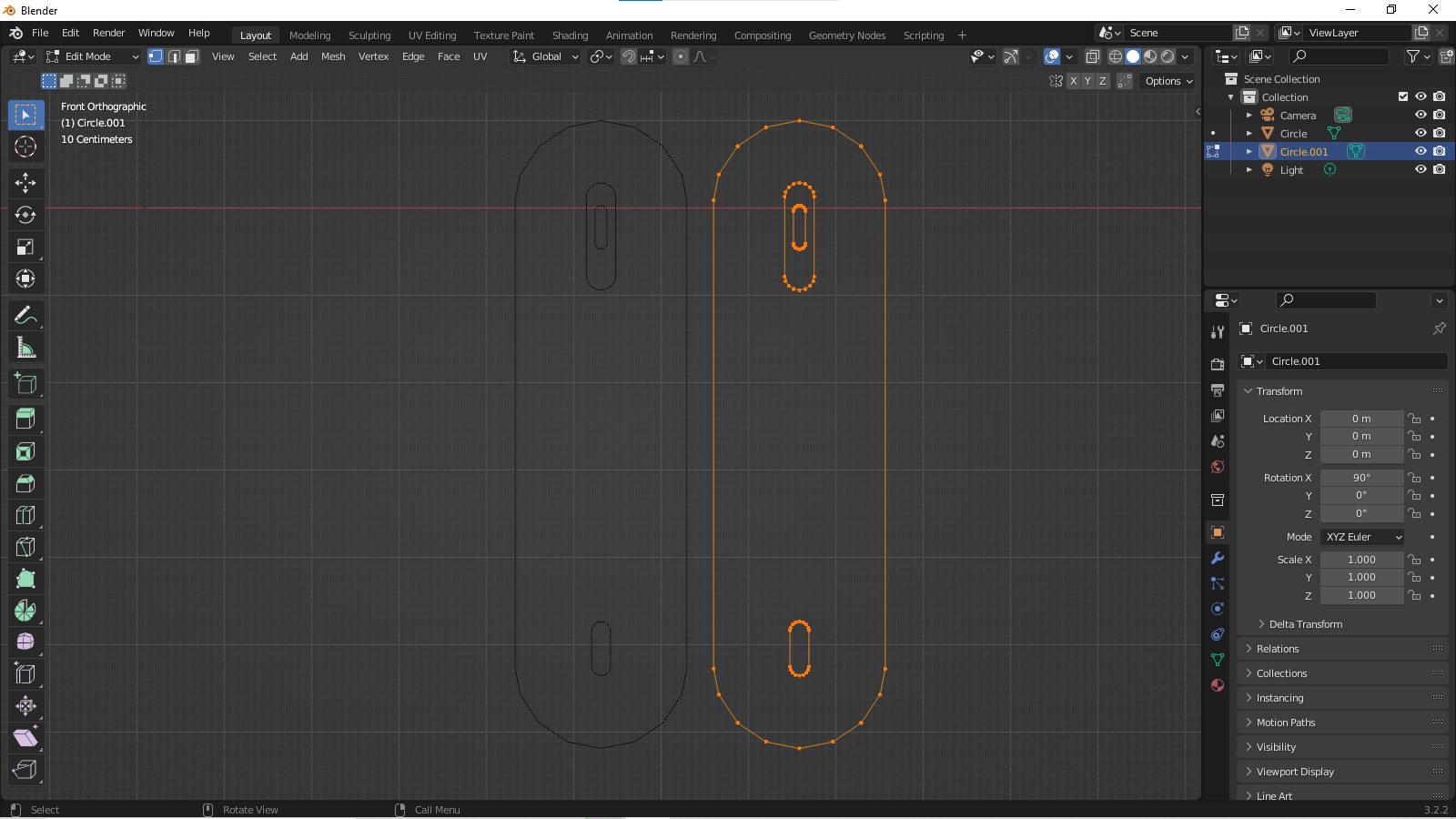Toggle snapping magnet icon
Viewport: 1456px width, 819px height.
coord(629,56)
